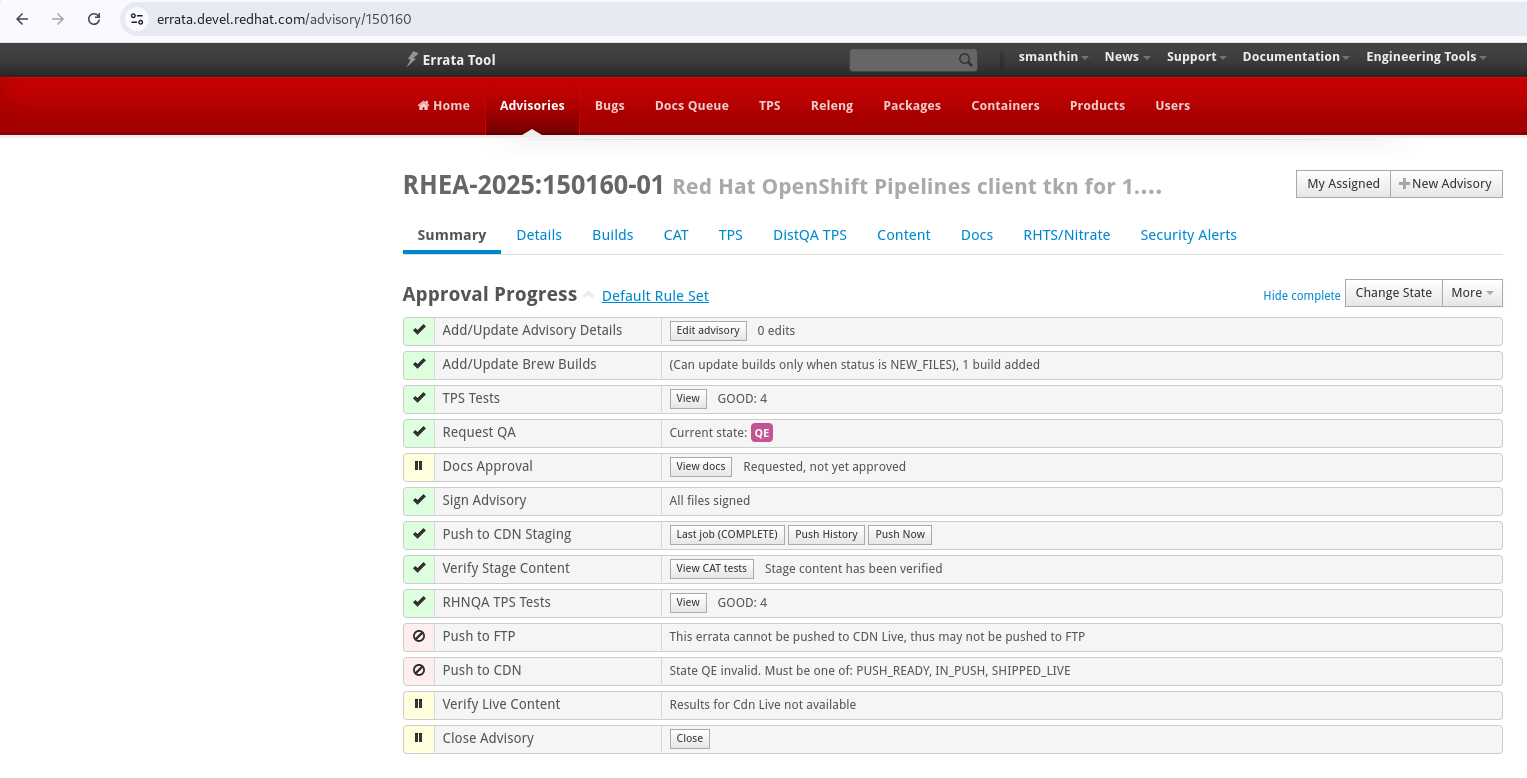1527x778 pixels.
Task: Switch to the DistQA TPS tab
Action: (810, 235)
